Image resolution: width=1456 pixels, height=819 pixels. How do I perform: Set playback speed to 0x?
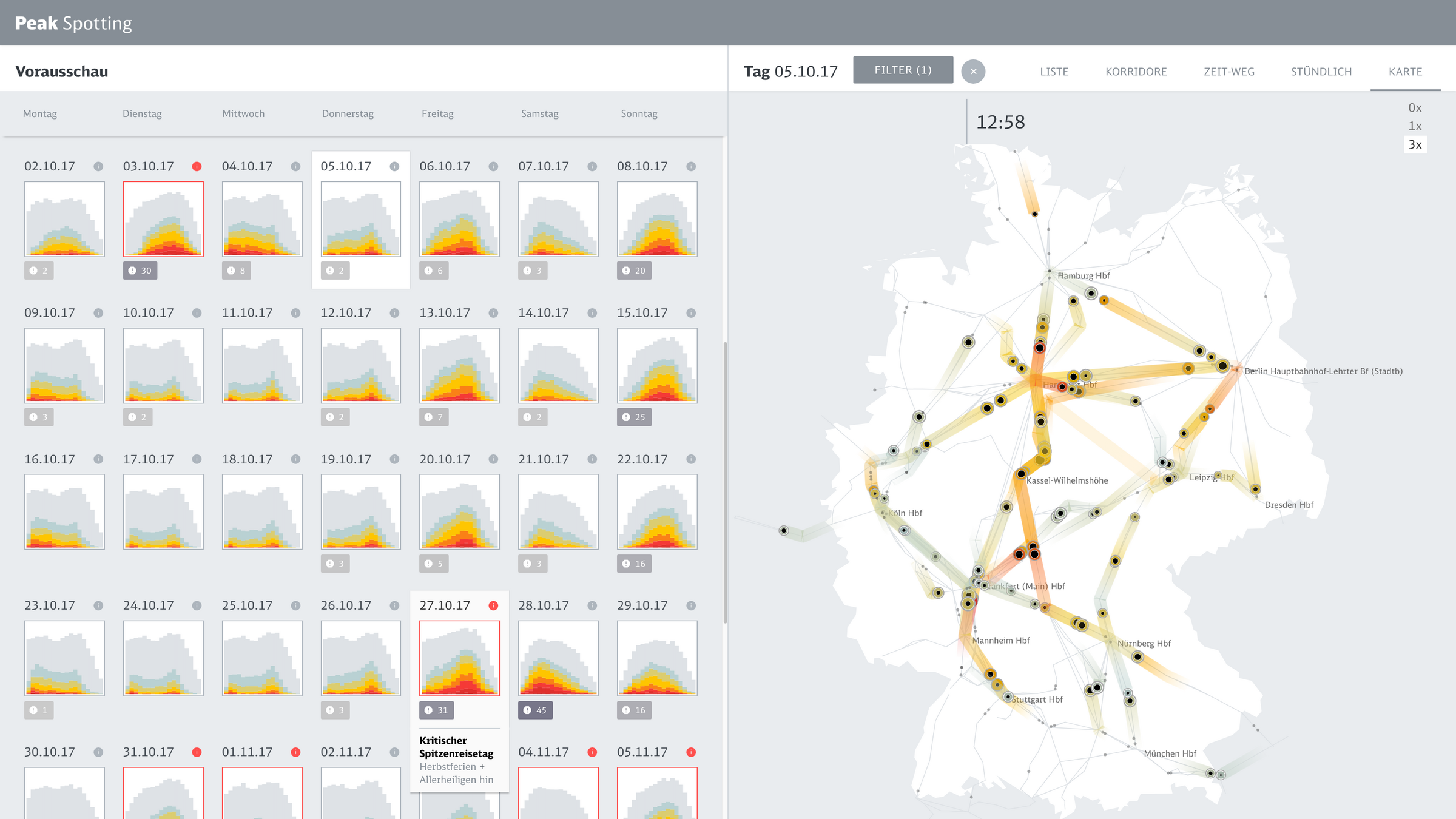[x=1415, y=108]
